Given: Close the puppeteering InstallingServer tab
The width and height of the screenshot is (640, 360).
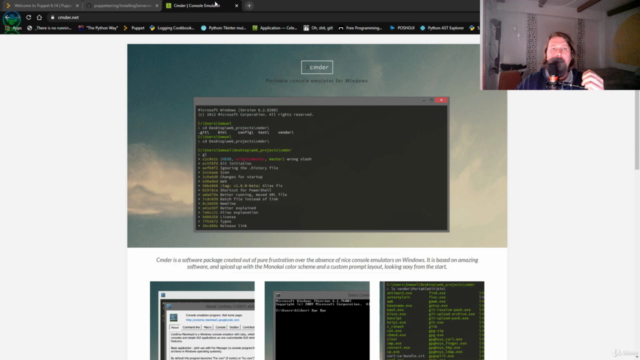Looking at the screenshot, I should tap(157, 6).
